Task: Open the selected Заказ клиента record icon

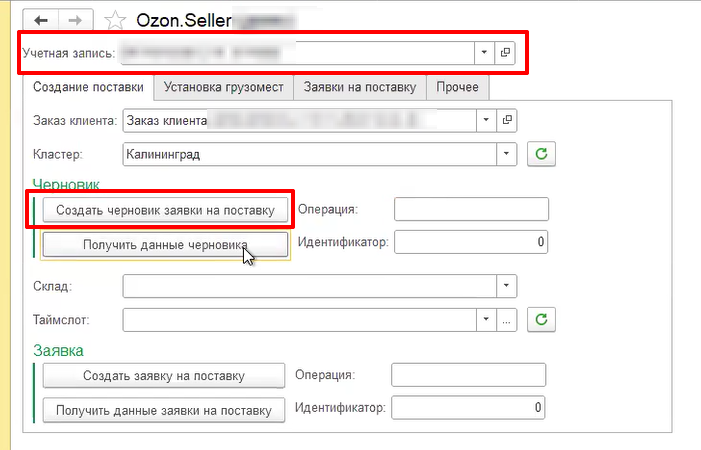Action: click(507, 120)
